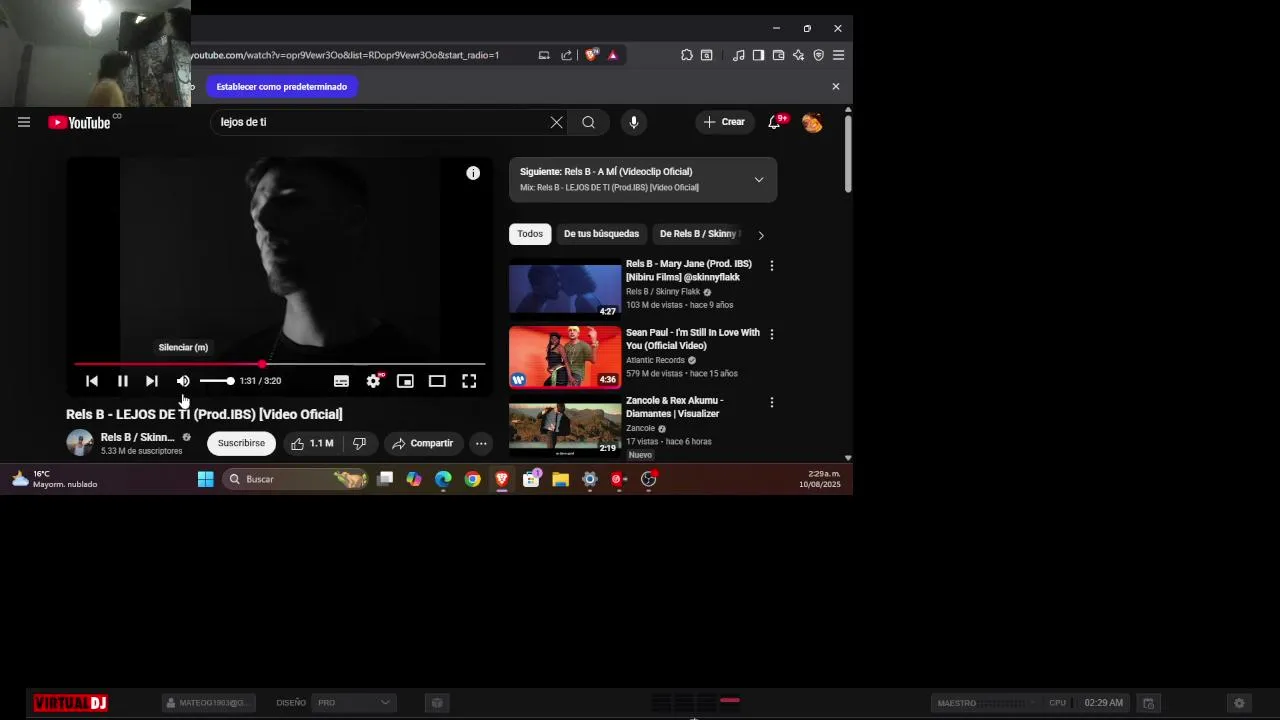The image size is (1280, 720).
Task: Click Establecer como predeterminado button
Action: pyautogui.click(x=282, y=87)
